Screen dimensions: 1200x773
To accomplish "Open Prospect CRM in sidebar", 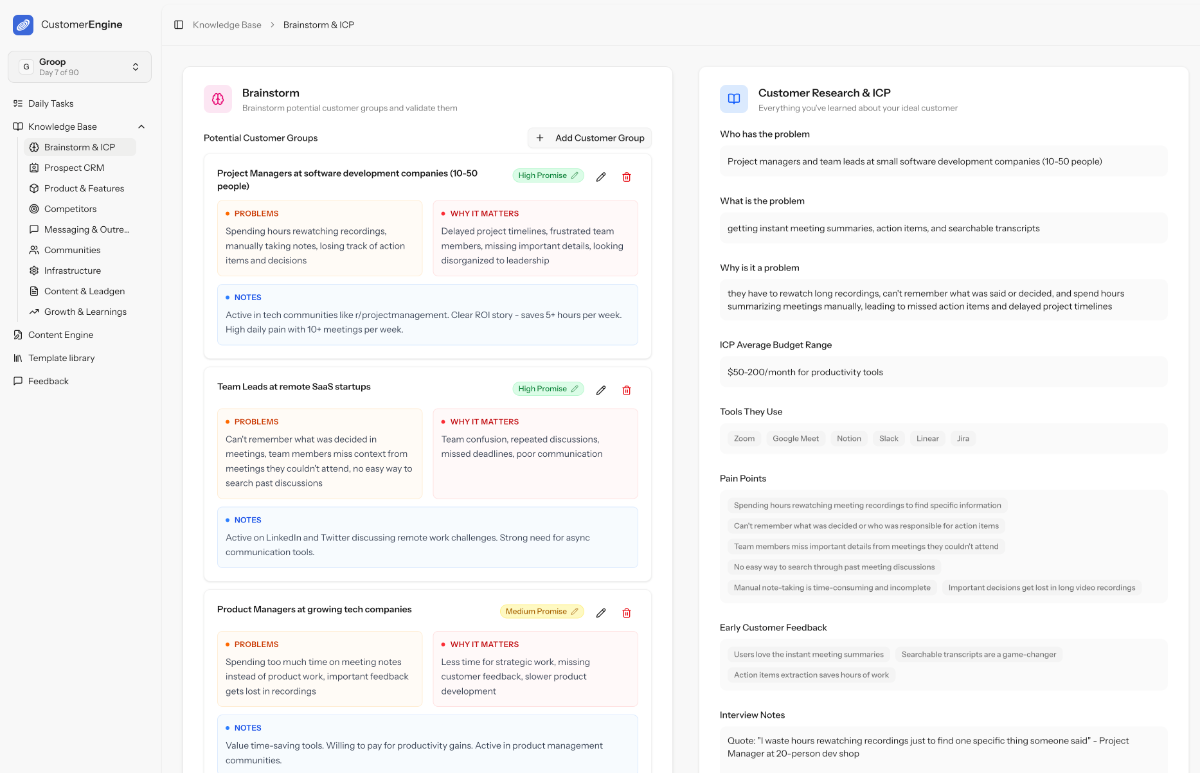I will 74,168.
